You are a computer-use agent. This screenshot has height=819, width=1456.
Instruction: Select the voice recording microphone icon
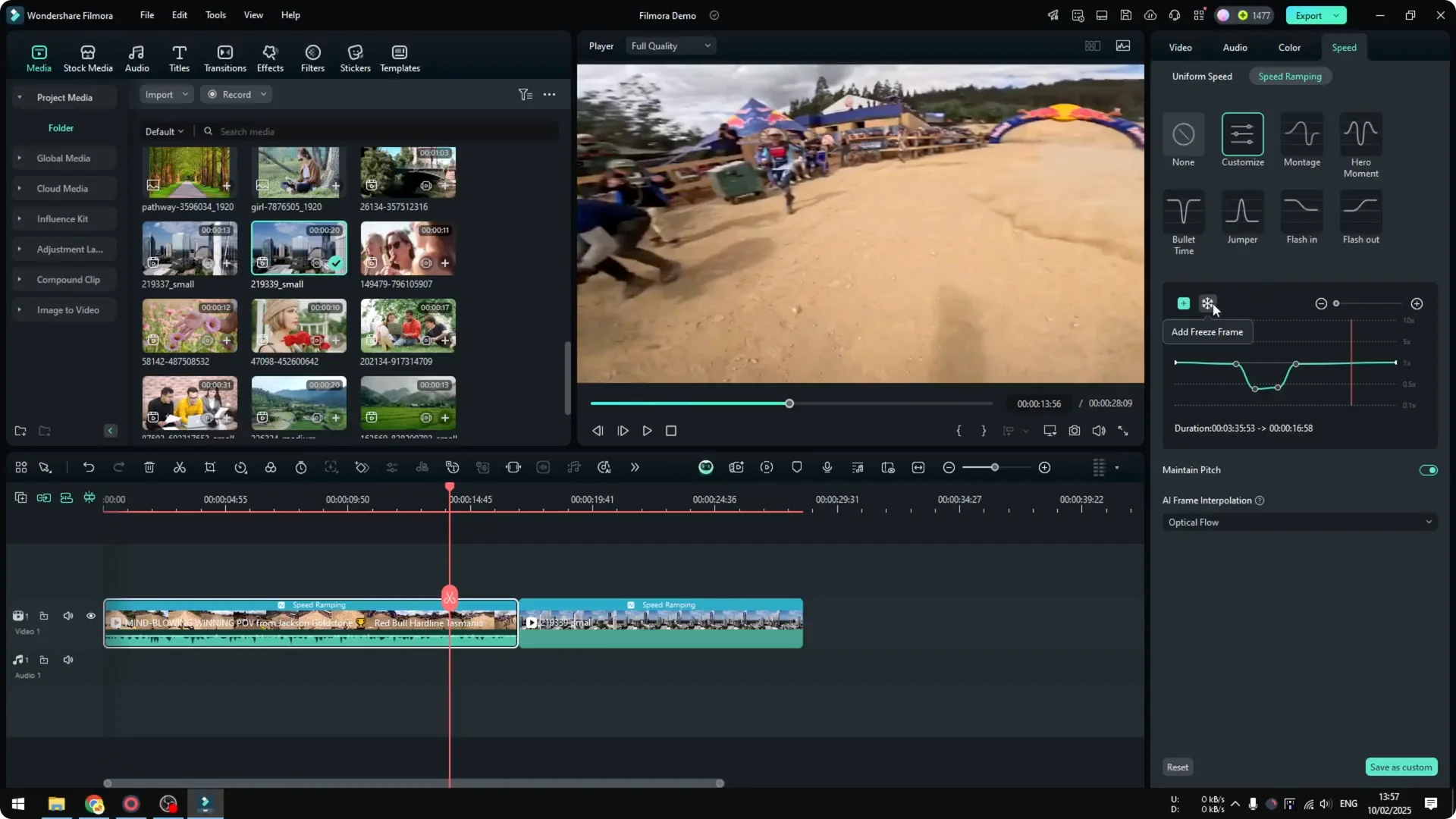(827, 467)
